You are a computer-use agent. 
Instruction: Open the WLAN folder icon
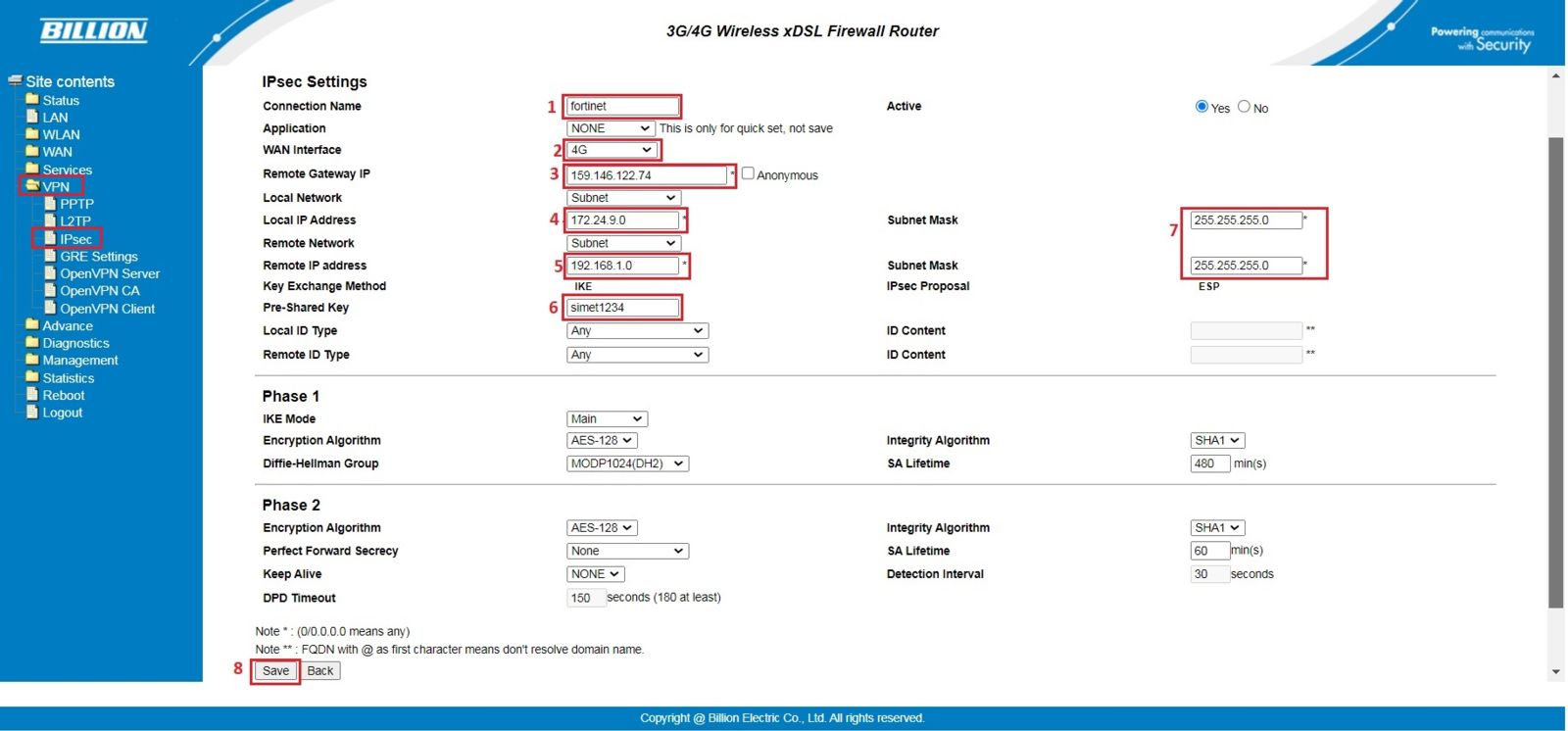32,134
